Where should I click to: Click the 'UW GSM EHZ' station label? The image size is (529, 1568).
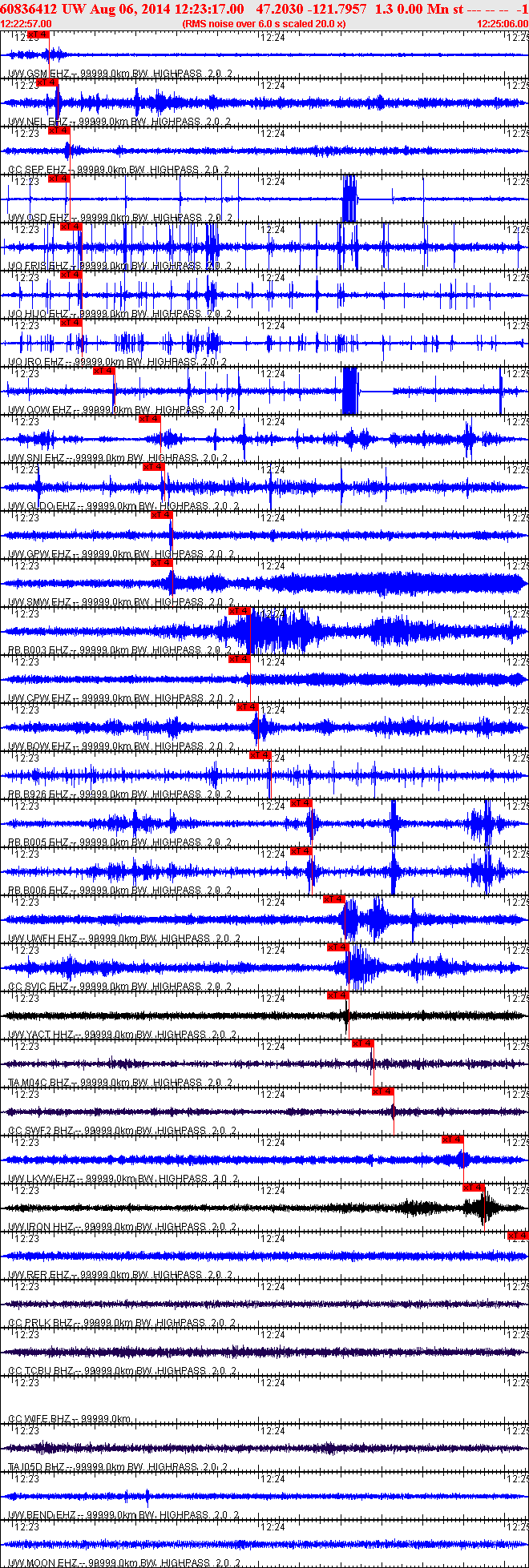(x=37, y=74)
